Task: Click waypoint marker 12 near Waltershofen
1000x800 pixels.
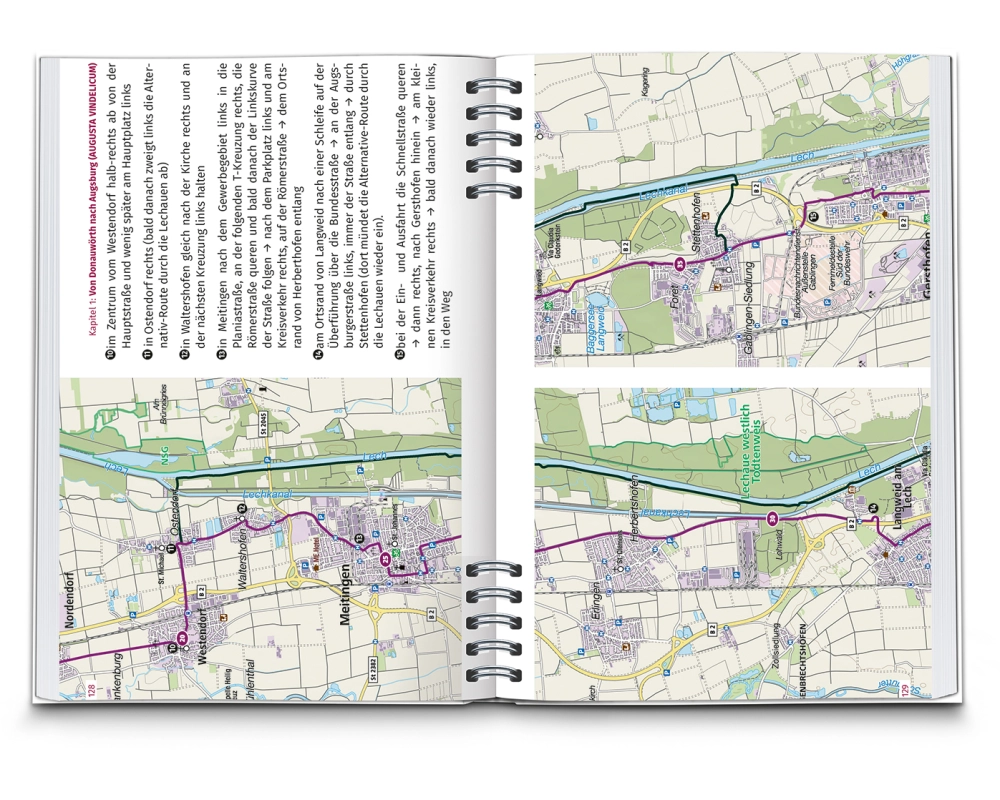Action: click(242, 509)
